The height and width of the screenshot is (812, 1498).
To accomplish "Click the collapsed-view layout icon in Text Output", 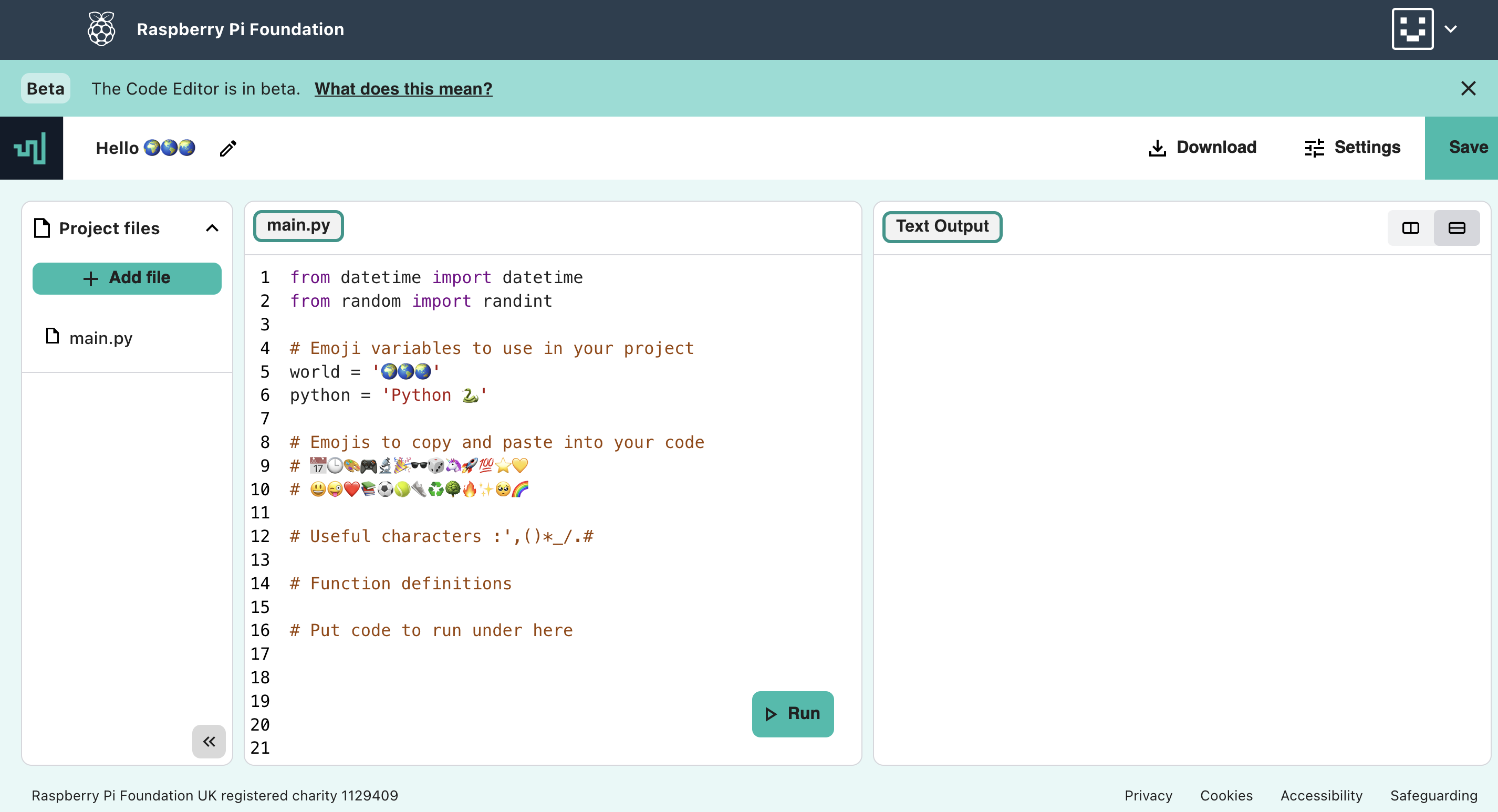I will pyautogui.click(x=1455, y=226).
